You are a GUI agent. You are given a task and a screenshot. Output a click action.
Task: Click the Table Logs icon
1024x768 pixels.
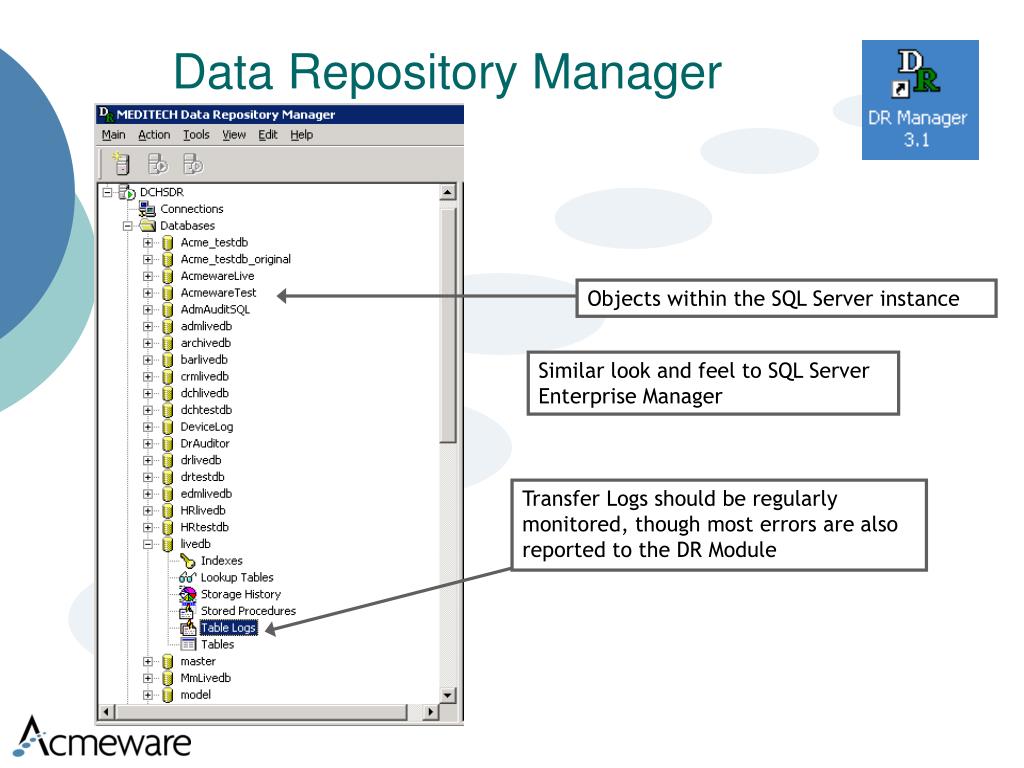188,628
